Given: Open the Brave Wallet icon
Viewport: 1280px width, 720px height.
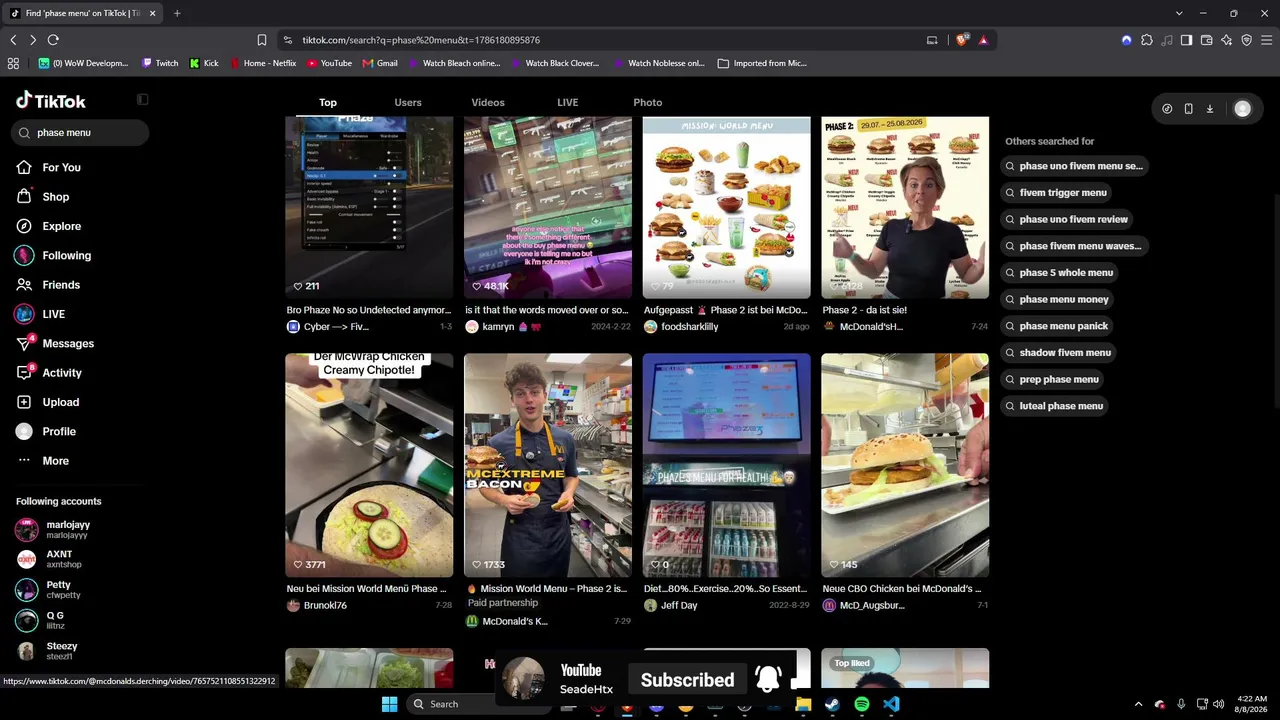Looking at the screenshot, I should [1206, 40].
